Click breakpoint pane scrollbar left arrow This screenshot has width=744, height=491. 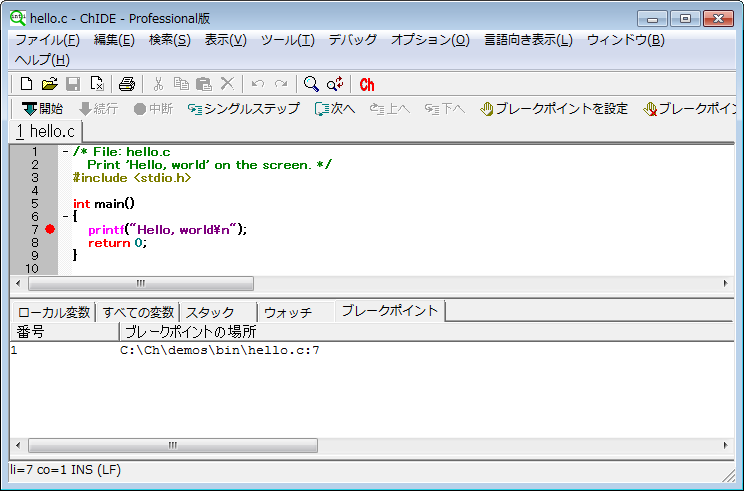(18, 445)
